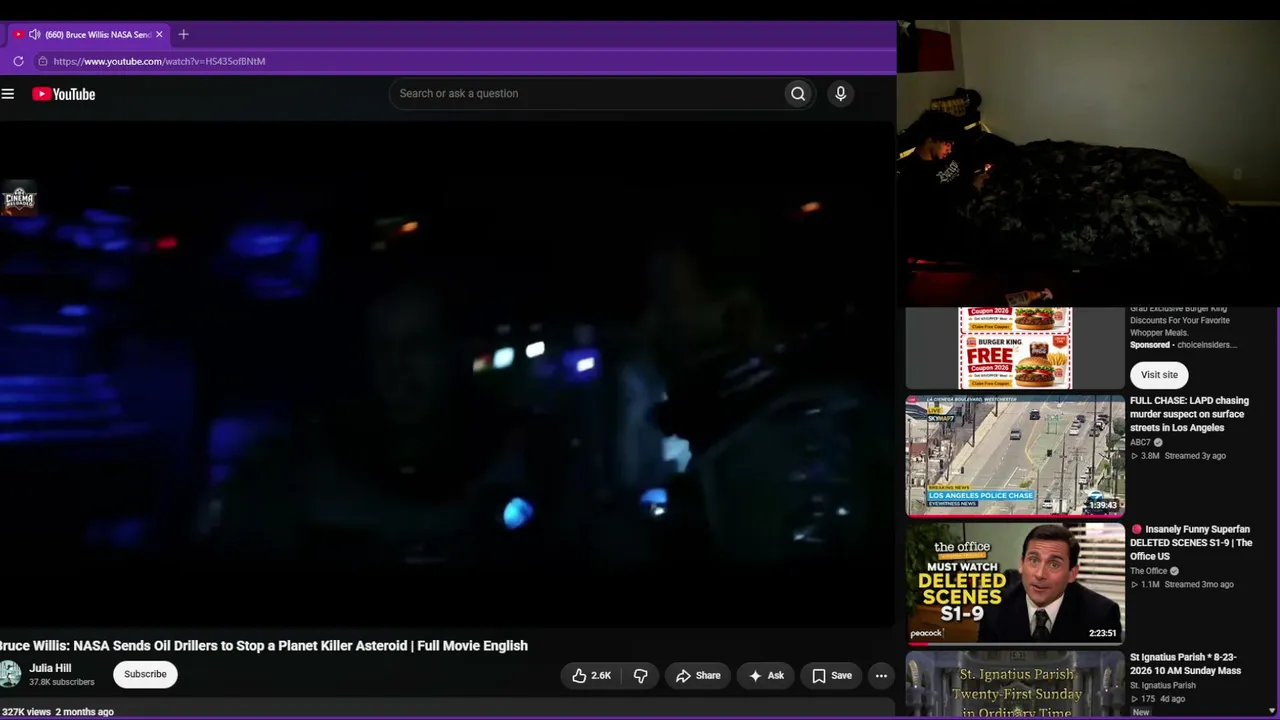This screenshot has width=1280, height=720.
Task: Click the 'Sponsored · choiceinsiders' label
Action: (x=1184, y=345)
